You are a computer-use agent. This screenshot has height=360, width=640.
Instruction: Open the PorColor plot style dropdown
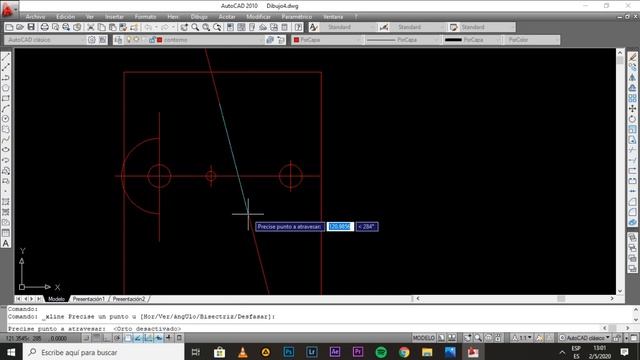tap(532, 40)
